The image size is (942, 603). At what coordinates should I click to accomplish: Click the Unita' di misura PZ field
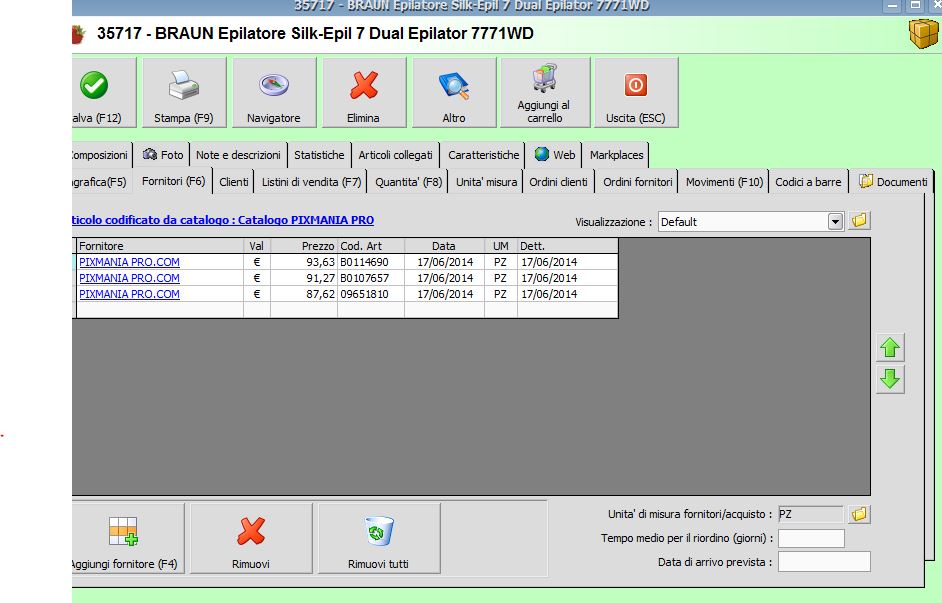(810, 514)
